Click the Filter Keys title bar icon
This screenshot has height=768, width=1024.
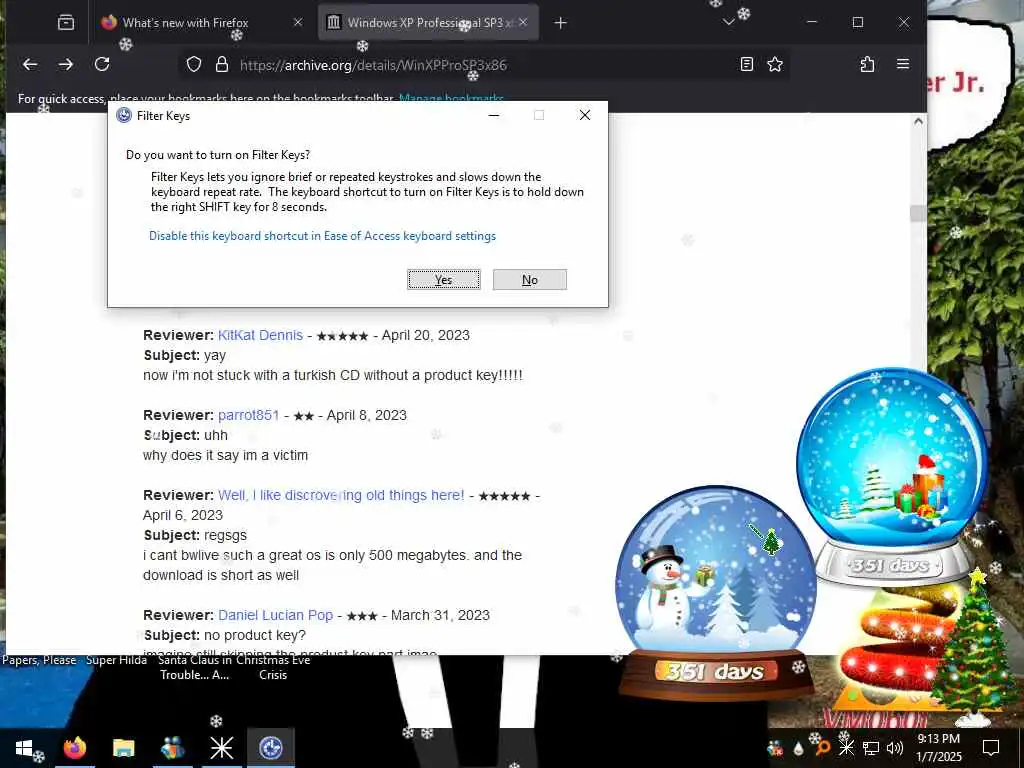tap(123, 116)
